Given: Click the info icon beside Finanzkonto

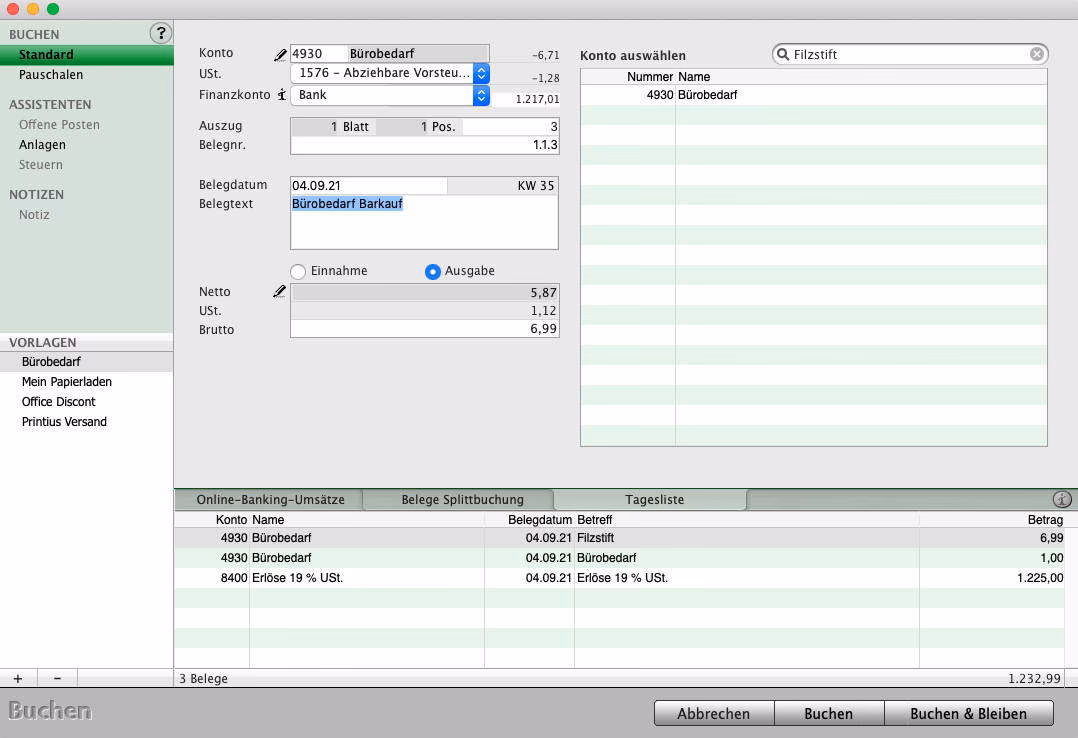Looking at the screenshot, I should [281, 95].
